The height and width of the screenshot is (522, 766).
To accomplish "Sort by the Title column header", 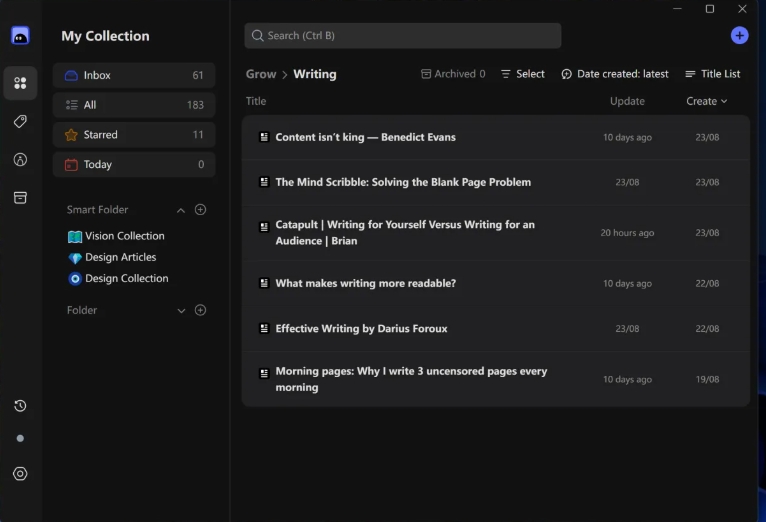I will (256, 101).
